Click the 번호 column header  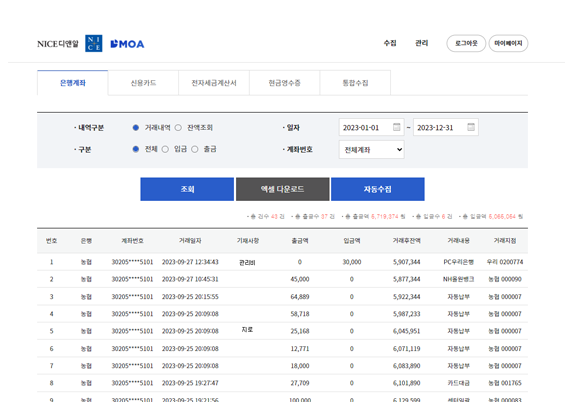tap(51, 241)
